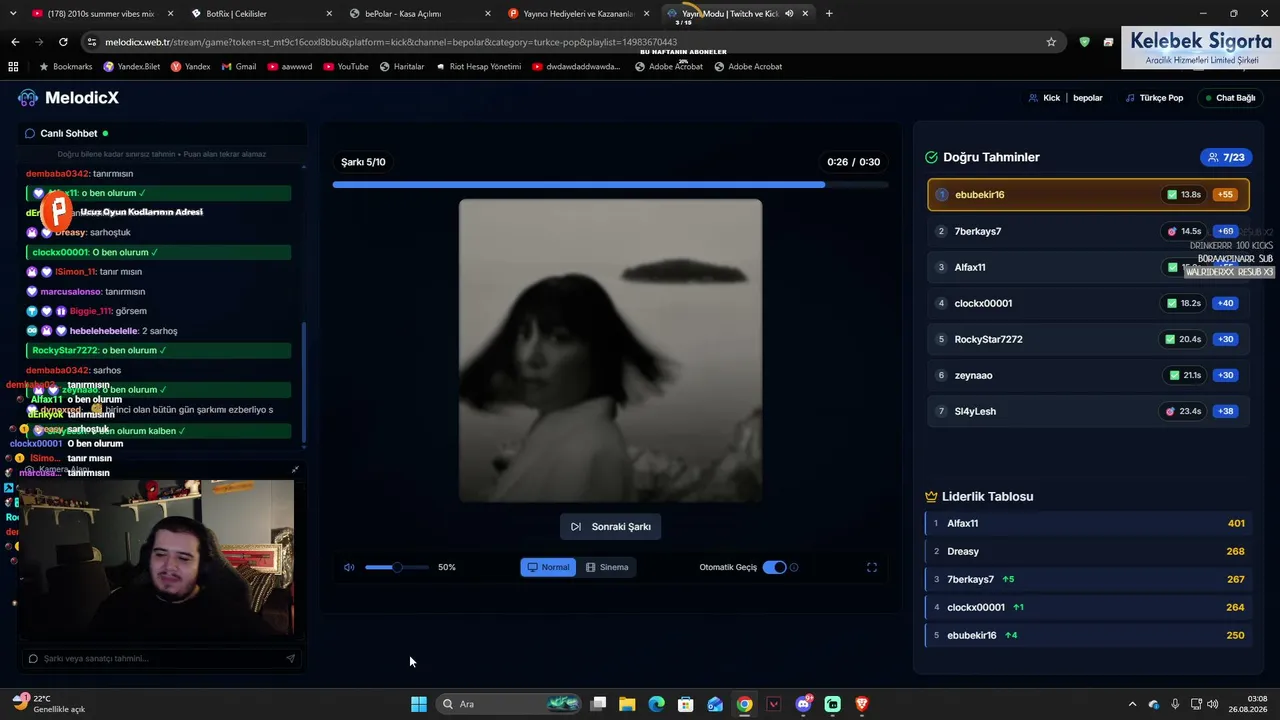Open the OneDrive cloud tray icon
Viewport: 1280px width, 720px height.
click(x=1154, y=704)
